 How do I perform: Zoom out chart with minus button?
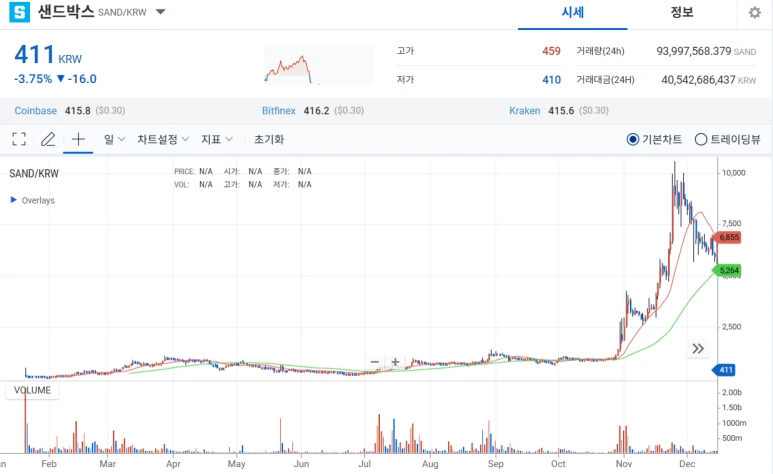coord(375,362)
